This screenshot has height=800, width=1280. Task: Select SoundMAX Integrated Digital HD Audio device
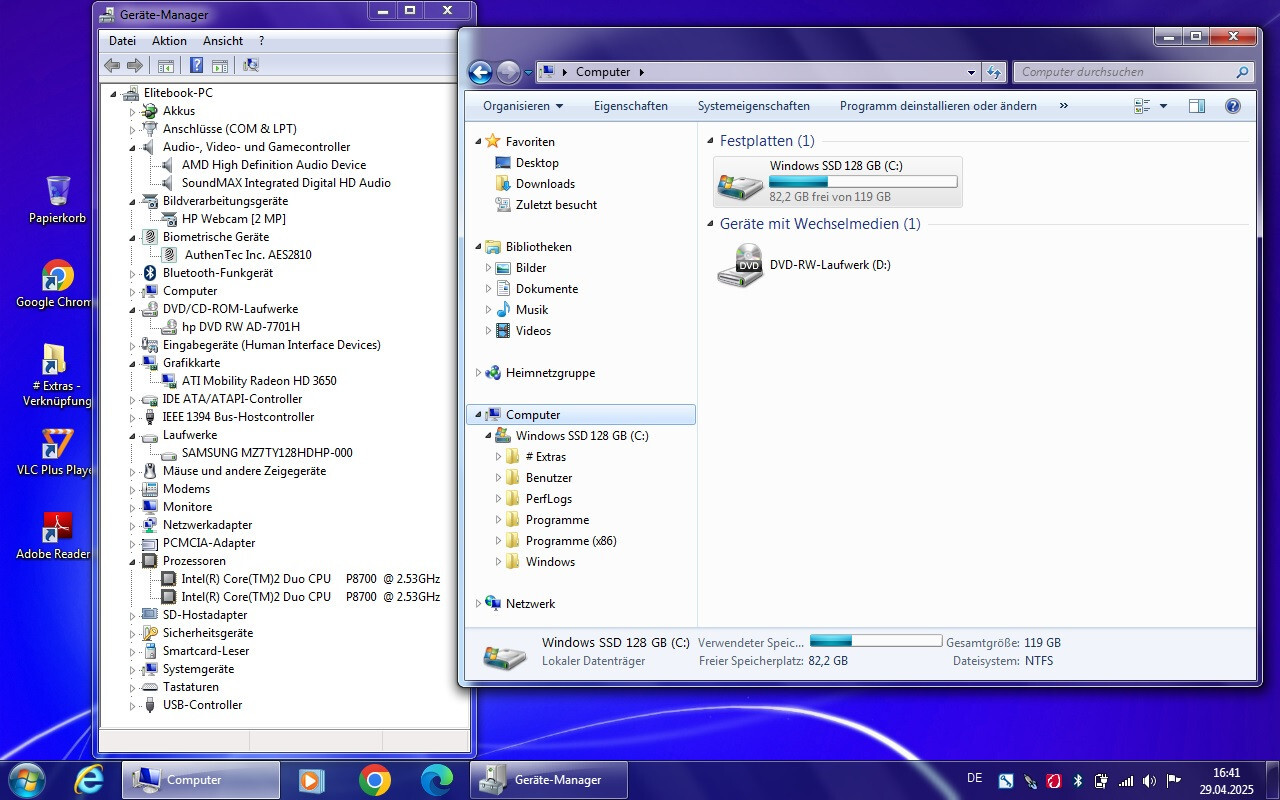tap(286, 183)
